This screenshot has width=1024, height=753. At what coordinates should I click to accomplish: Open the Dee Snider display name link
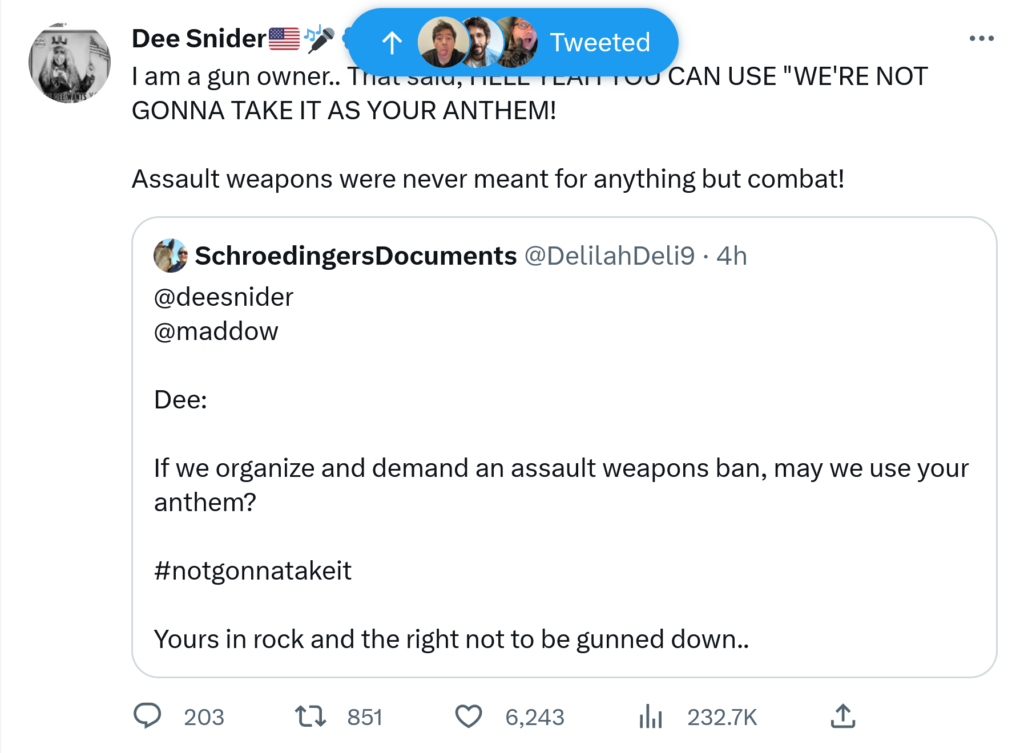click(198, 39)
